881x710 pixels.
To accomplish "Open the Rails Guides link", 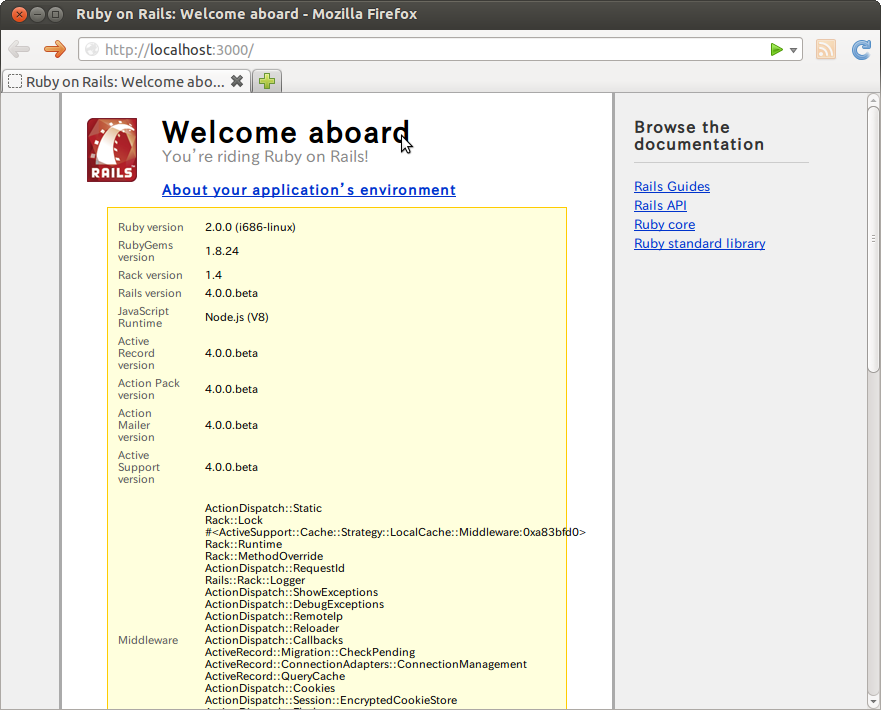I will [x=672, y=187].
